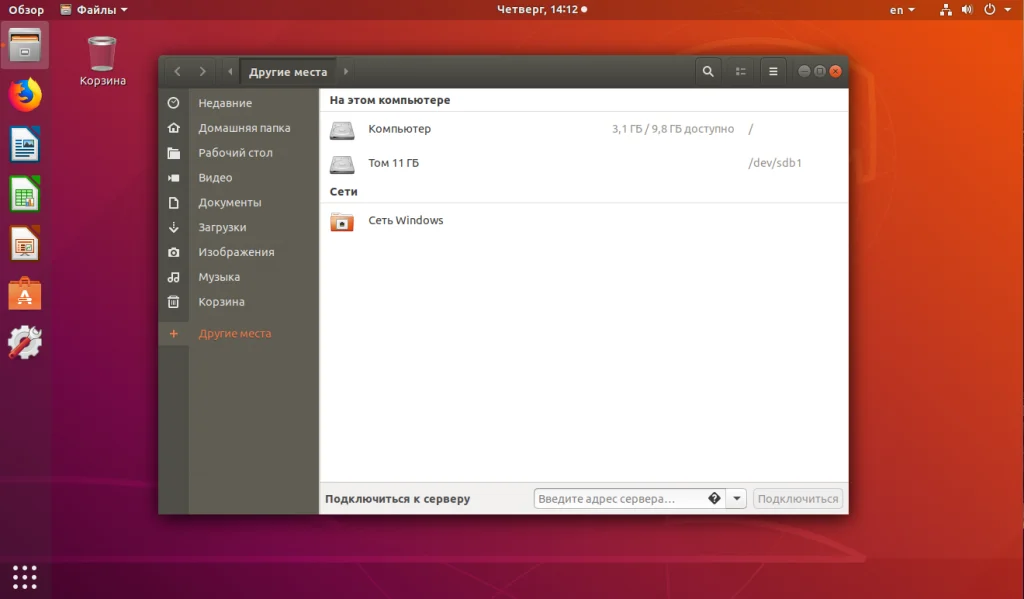The height and width of the screenshot is (599, 1024).
Task: Click the free space text for Computer
Action: pos(673,129)
